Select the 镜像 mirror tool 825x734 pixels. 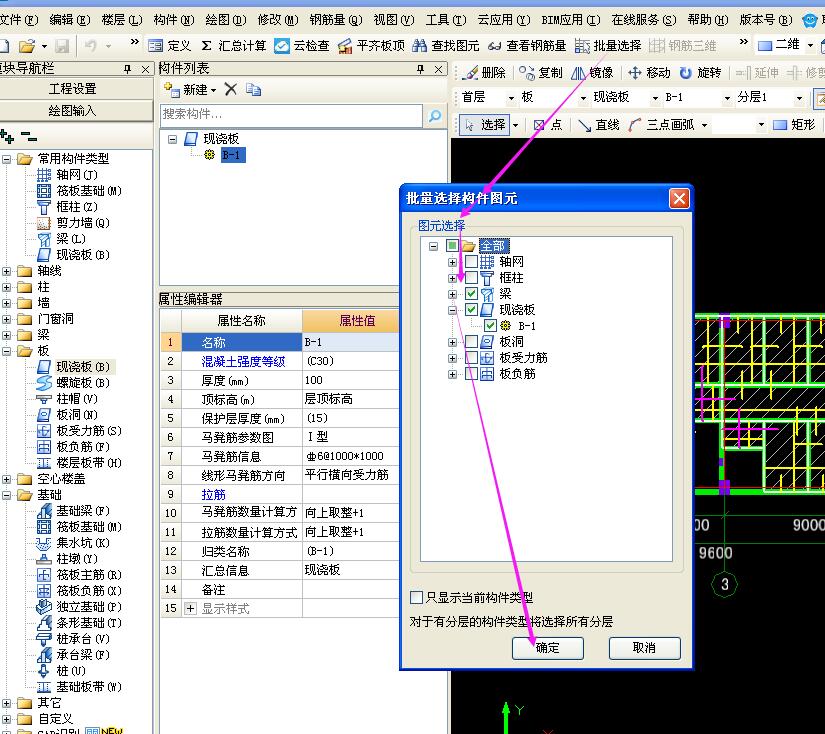(x=592, y=73)
